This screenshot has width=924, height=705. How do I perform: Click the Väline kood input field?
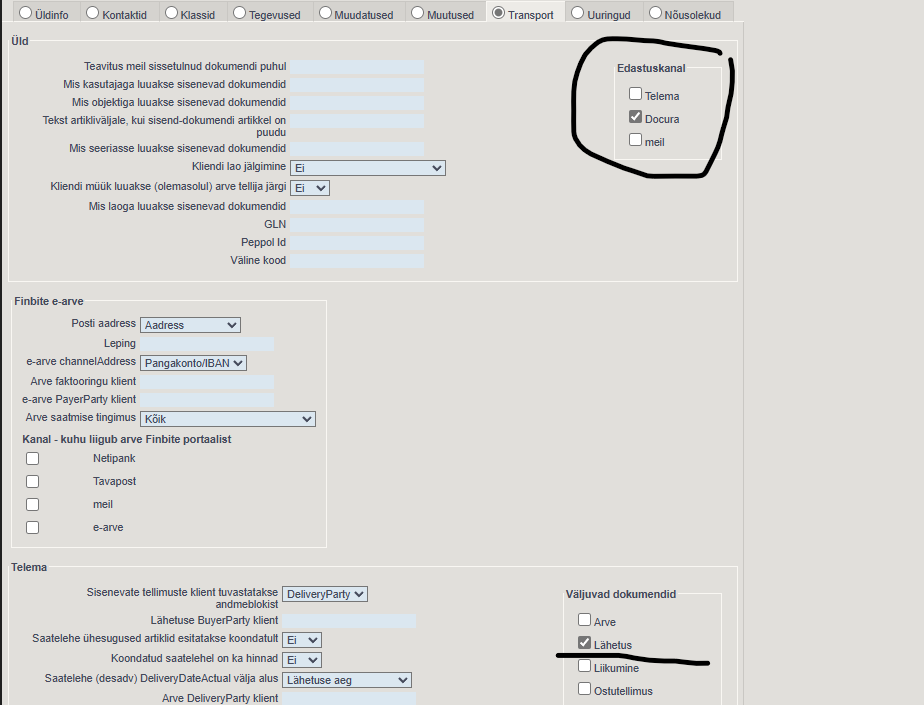pos(357,261)
